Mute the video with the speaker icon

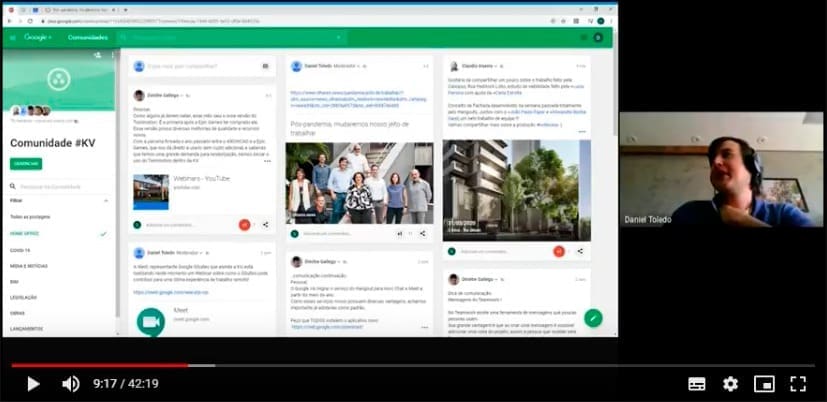[x=71, y=384]
